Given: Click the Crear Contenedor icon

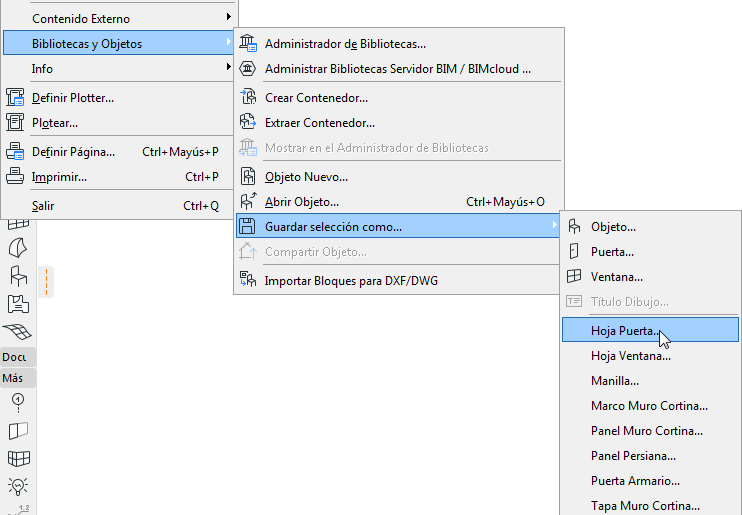Looking at the screenshot, I should coord(247,97).
